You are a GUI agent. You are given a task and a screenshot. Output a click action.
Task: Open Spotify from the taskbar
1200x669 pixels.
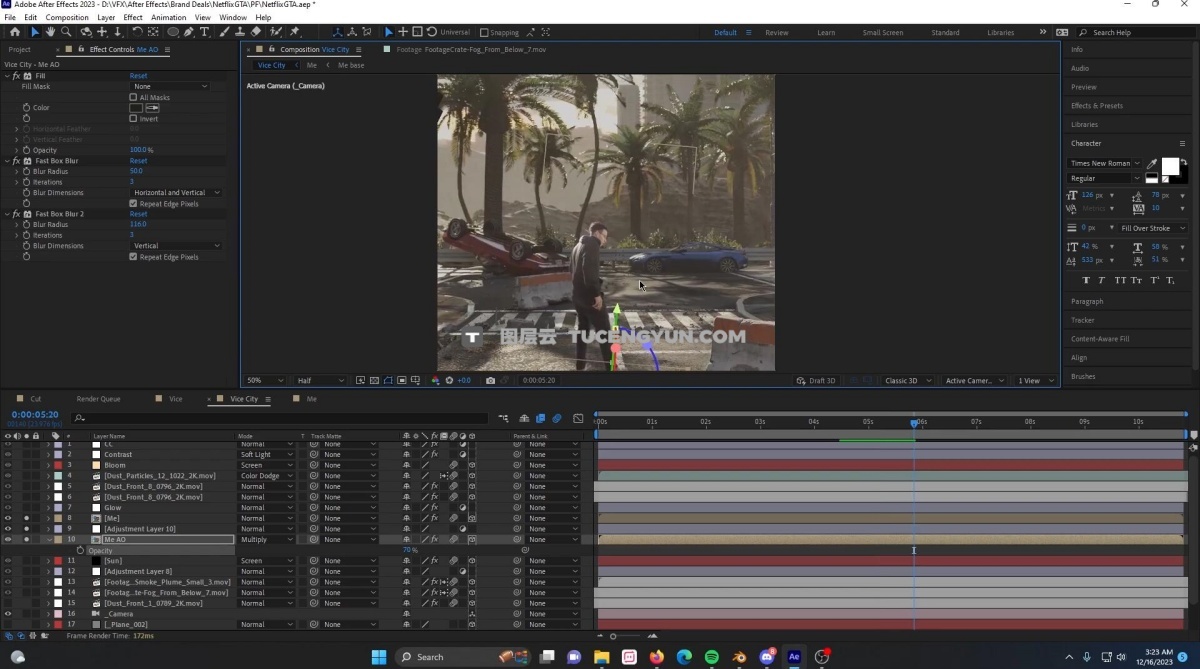pos(712,657)
